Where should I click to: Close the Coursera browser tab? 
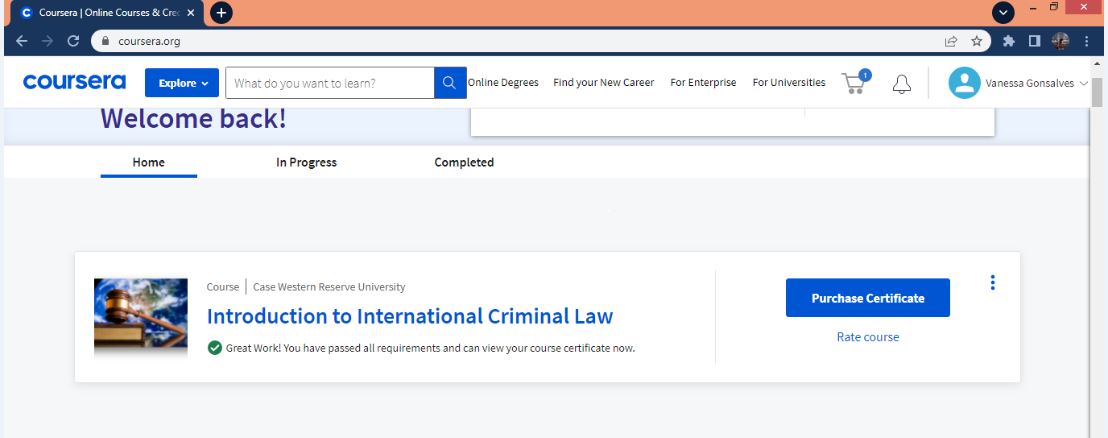coord(191,13)
